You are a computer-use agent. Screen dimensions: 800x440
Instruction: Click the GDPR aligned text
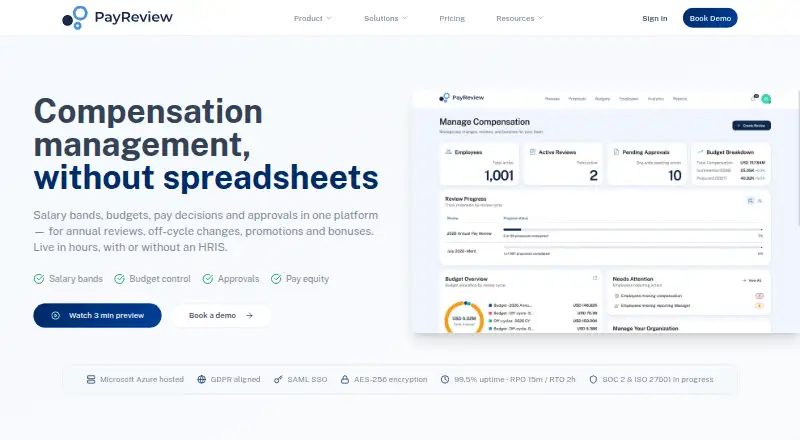pyautogui.click(x=235, y=379)
